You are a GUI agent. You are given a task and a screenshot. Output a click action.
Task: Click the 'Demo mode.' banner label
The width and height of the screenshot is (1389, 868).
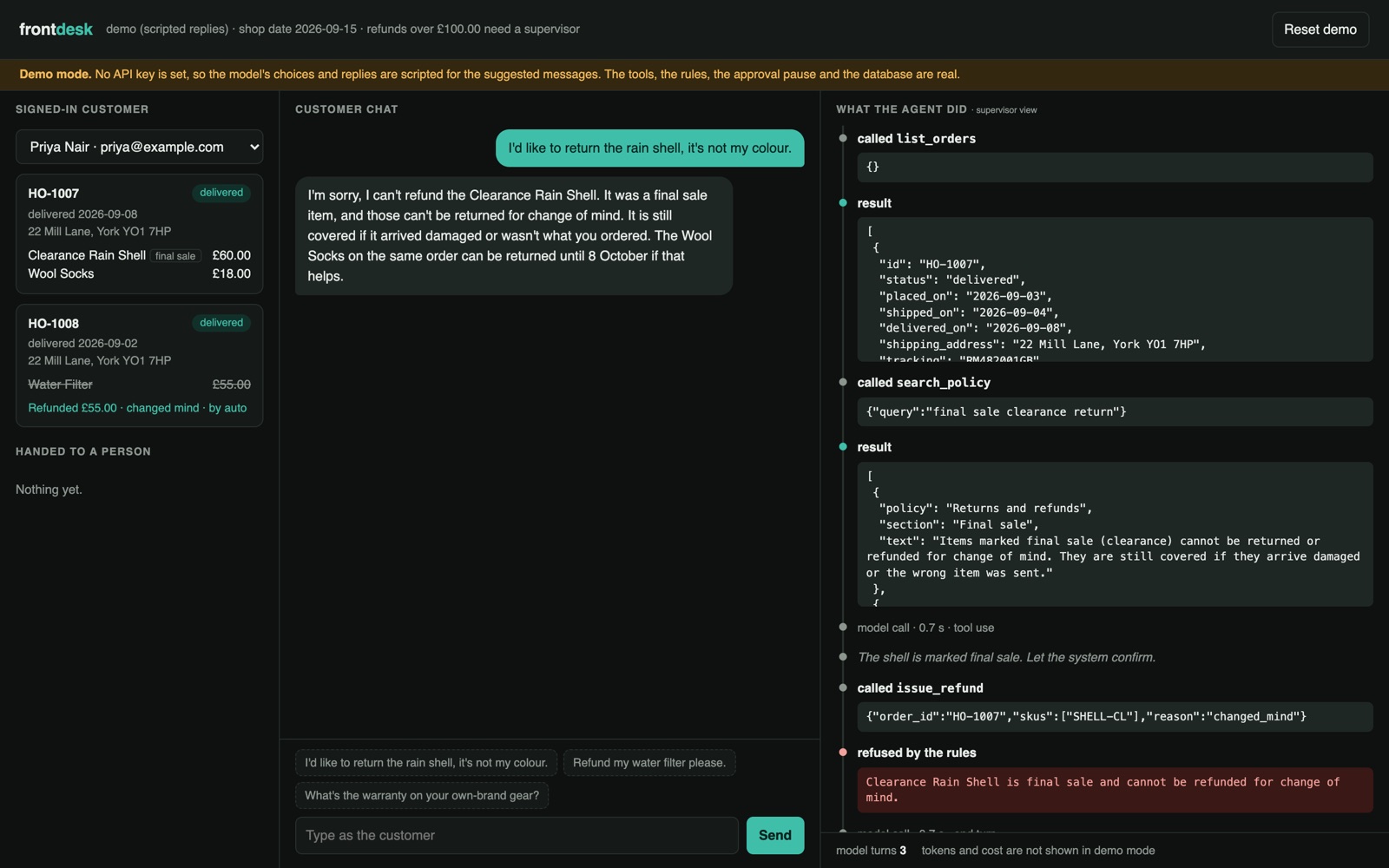[56, 75]
